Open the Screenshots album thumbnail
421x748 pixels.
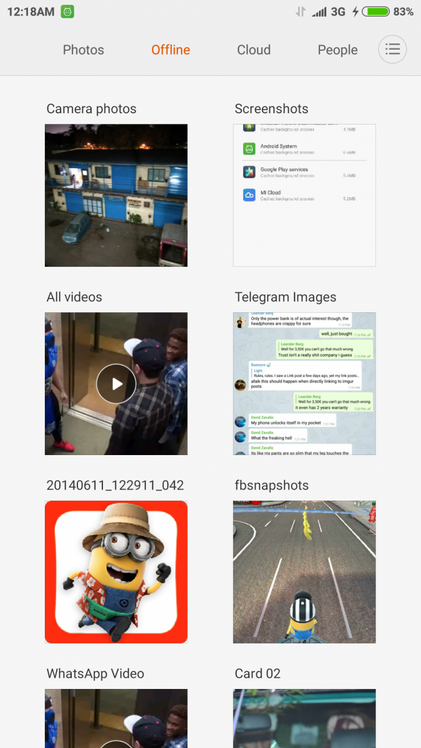tap(304, 195)
